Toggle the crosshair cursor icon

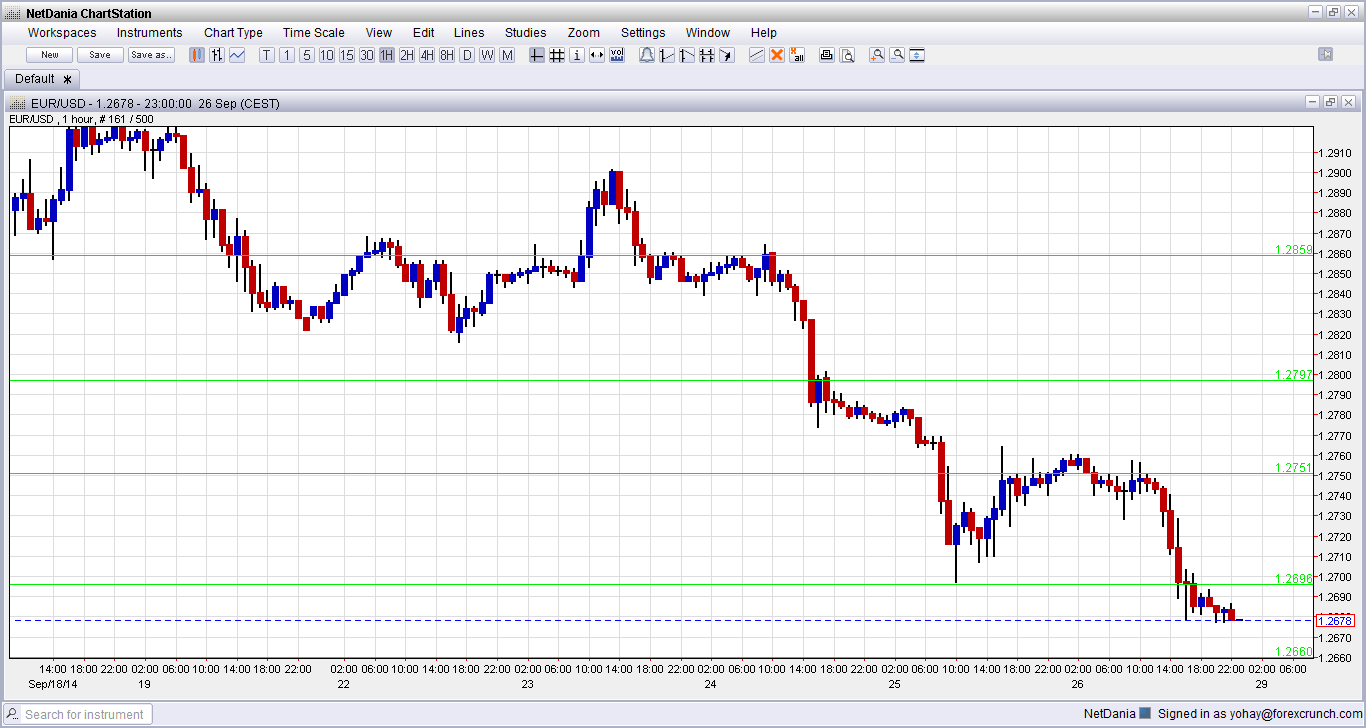coord(536,55)
